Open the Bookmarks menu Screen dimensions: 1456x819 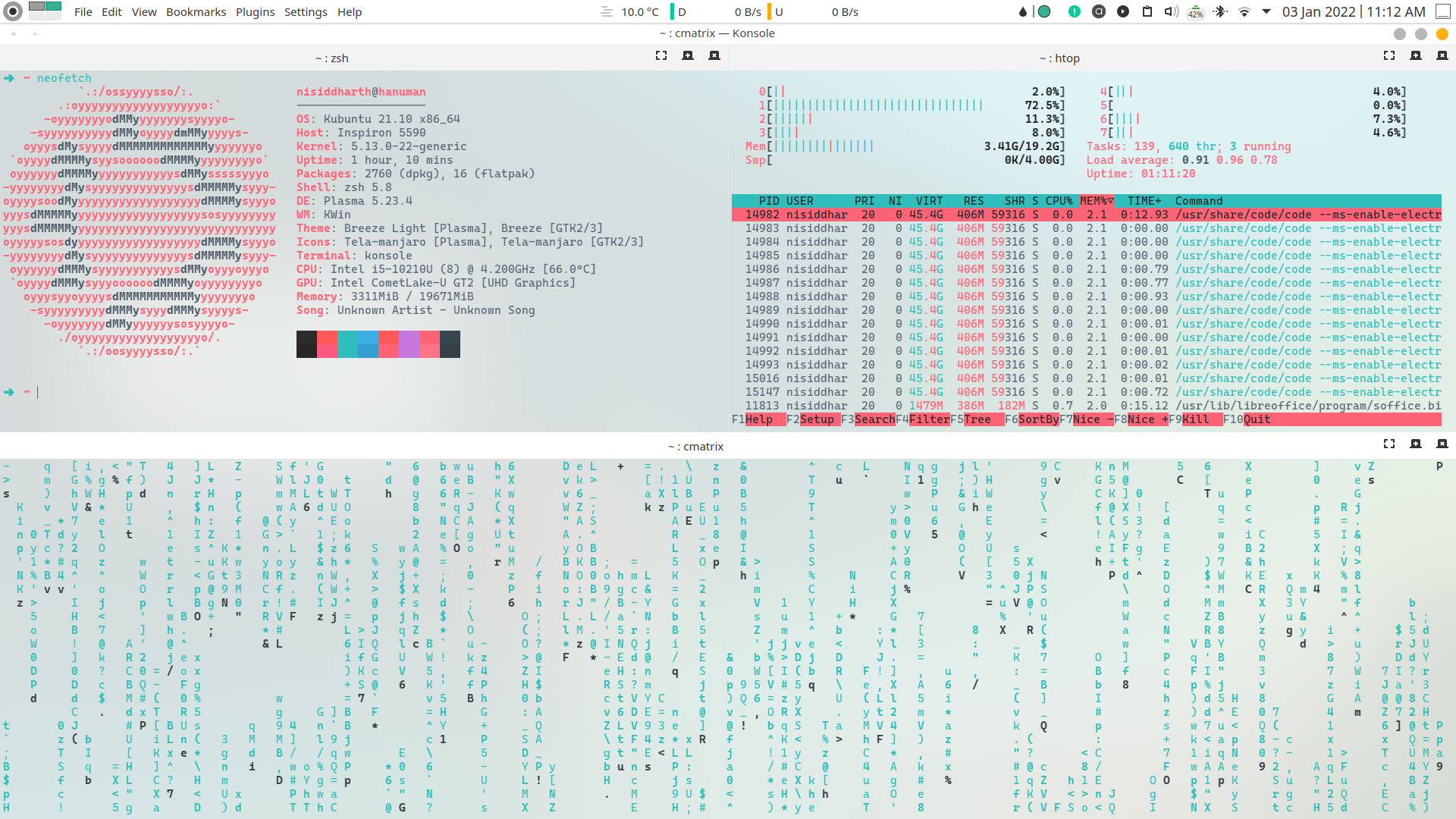pos(196,12)
